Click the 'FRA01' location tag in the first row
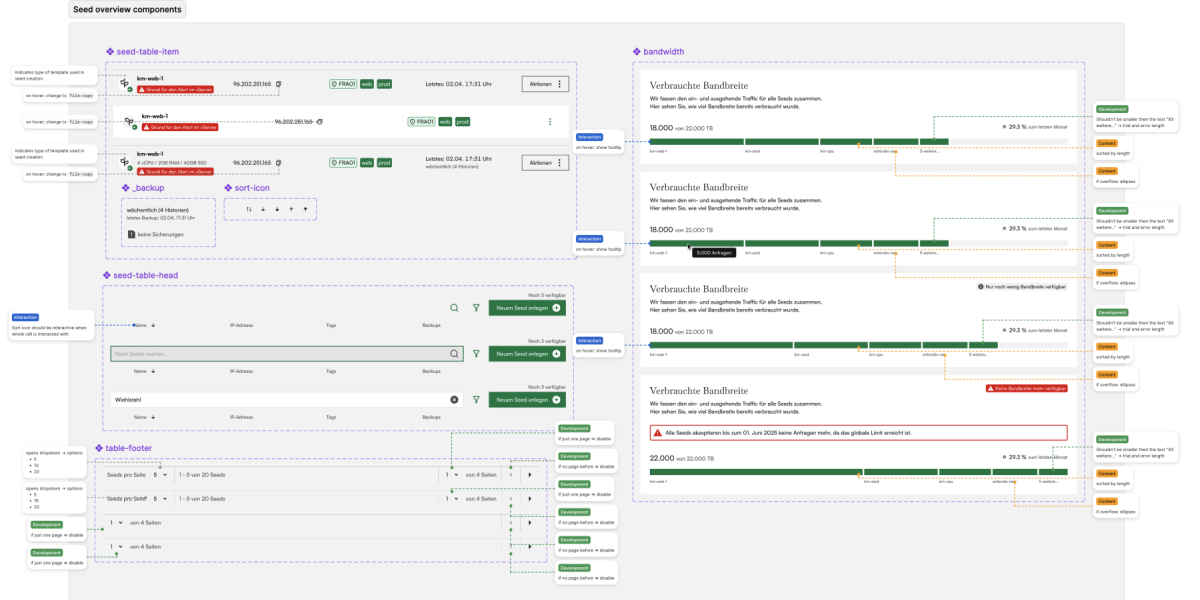 click(x=343, y=84)
